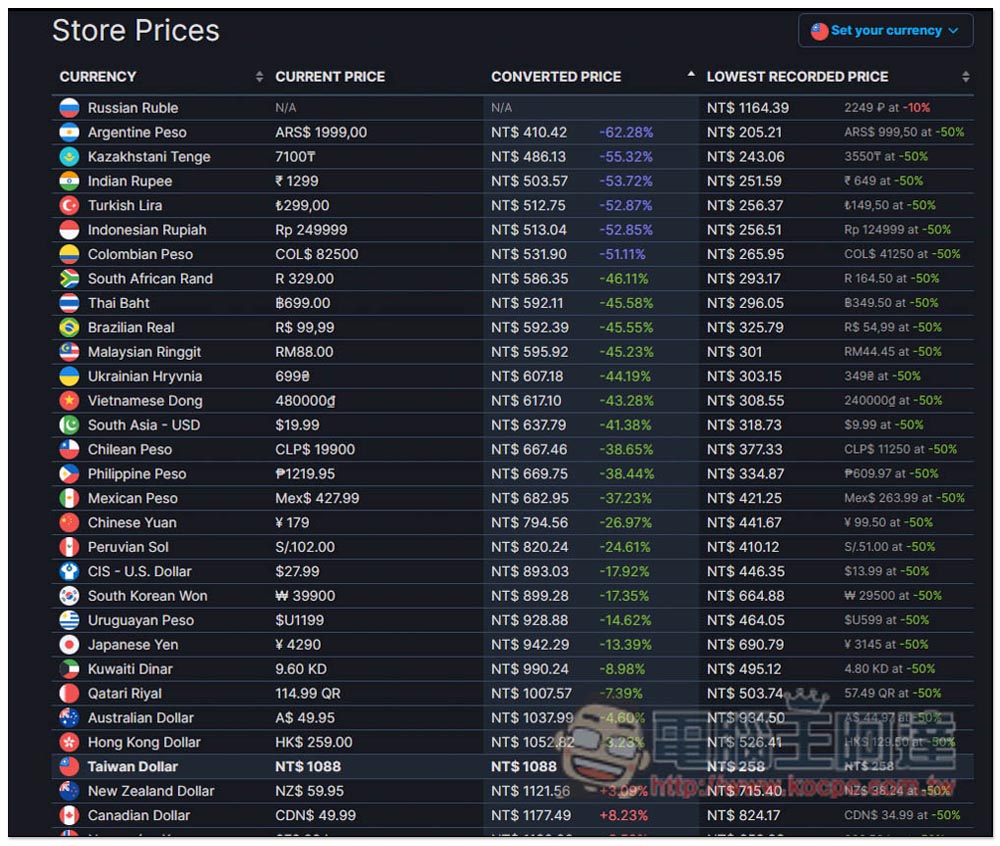This screenshot has width=1000, height=846.
Task: Click the Philippine Peso flag icon
Action: pos(69,474)
